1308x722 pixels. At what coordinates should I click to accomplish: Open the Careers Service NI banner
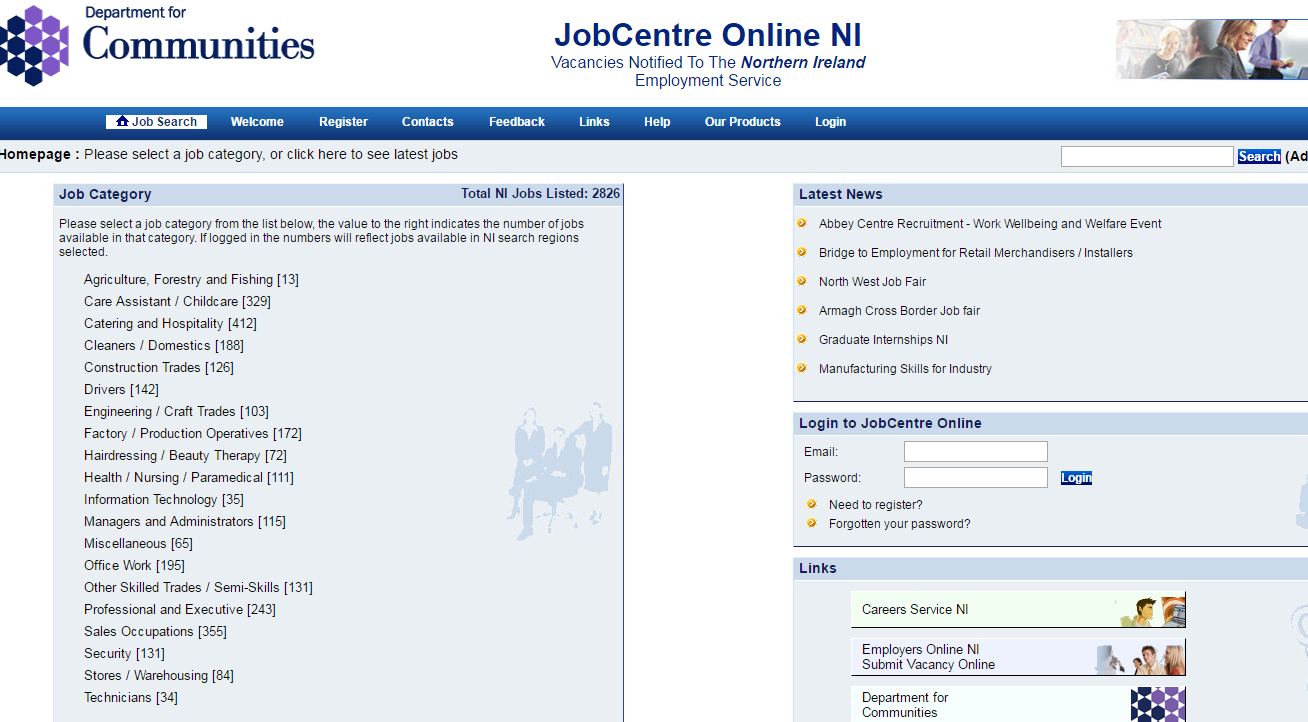click(1018, 609)
